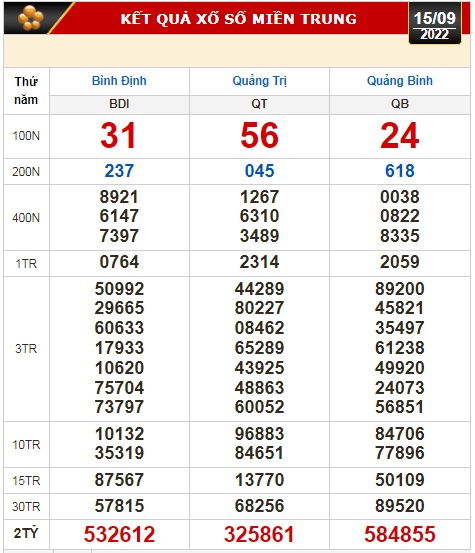
Task: Select the BDI code cell
Action: pyautogui.click(x=119, y=104)
